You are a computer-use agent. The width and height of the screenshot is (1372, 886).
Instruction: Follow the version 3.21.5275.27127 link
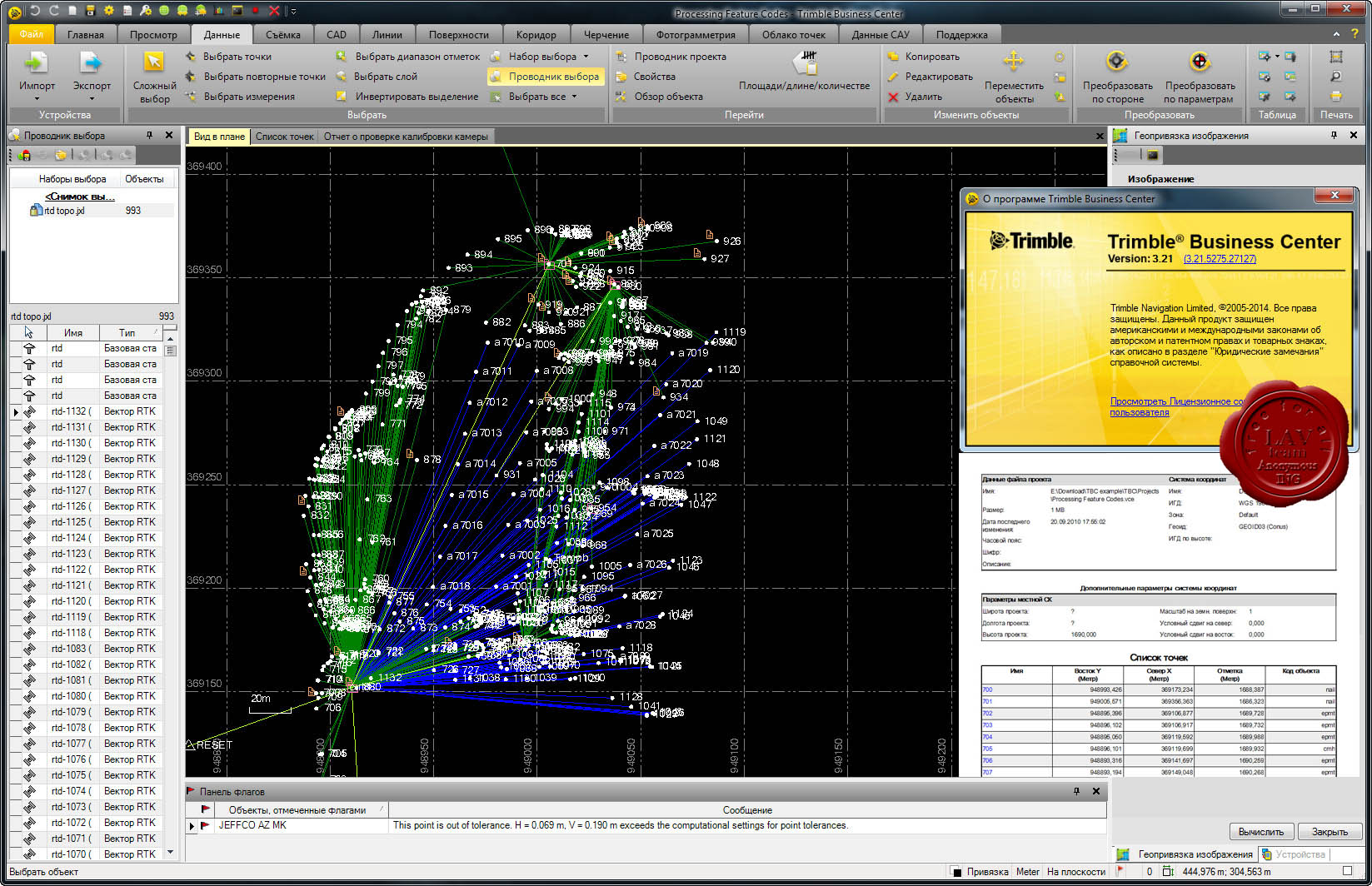(1220, 259)
